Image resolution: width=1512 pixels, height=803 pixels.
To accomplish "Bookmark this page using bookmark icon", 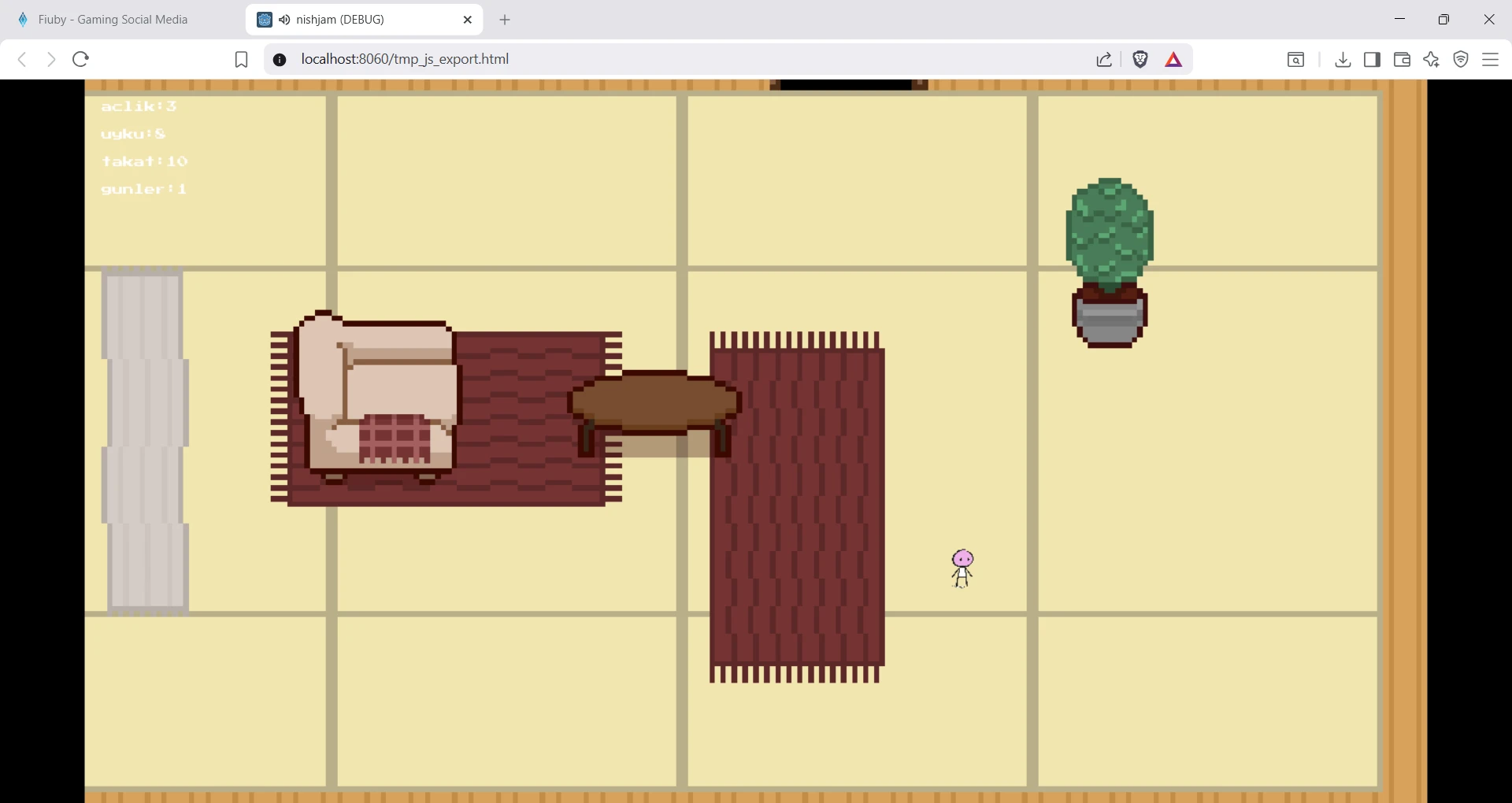I will (242, 59).
